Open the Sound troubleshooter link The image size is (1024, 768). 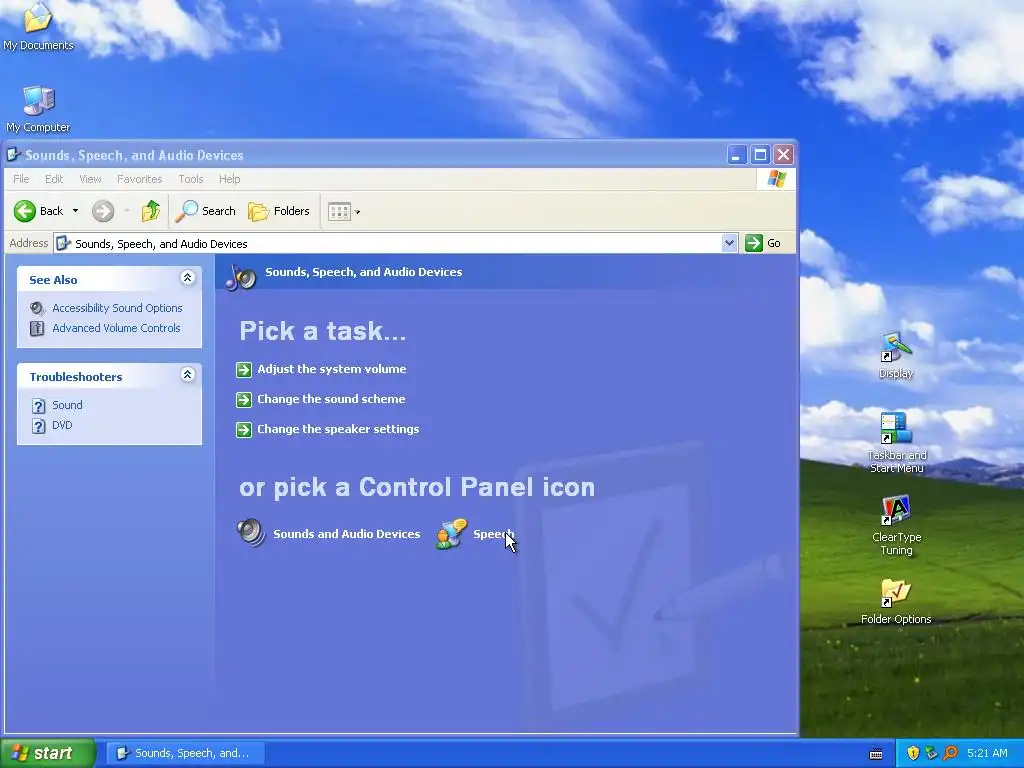[x=67, y=405]
